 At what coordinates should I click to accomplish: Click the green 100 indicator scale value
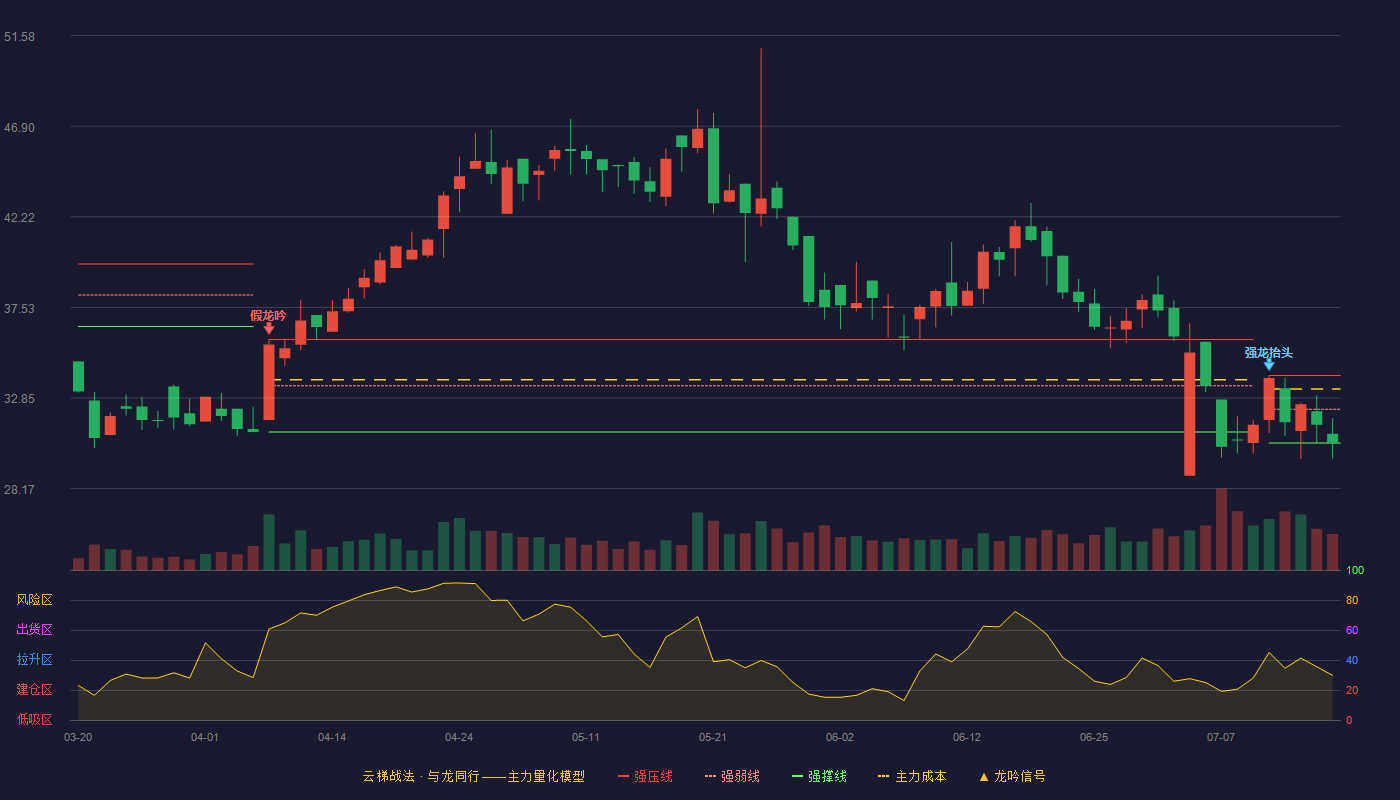coord(1355,571)
